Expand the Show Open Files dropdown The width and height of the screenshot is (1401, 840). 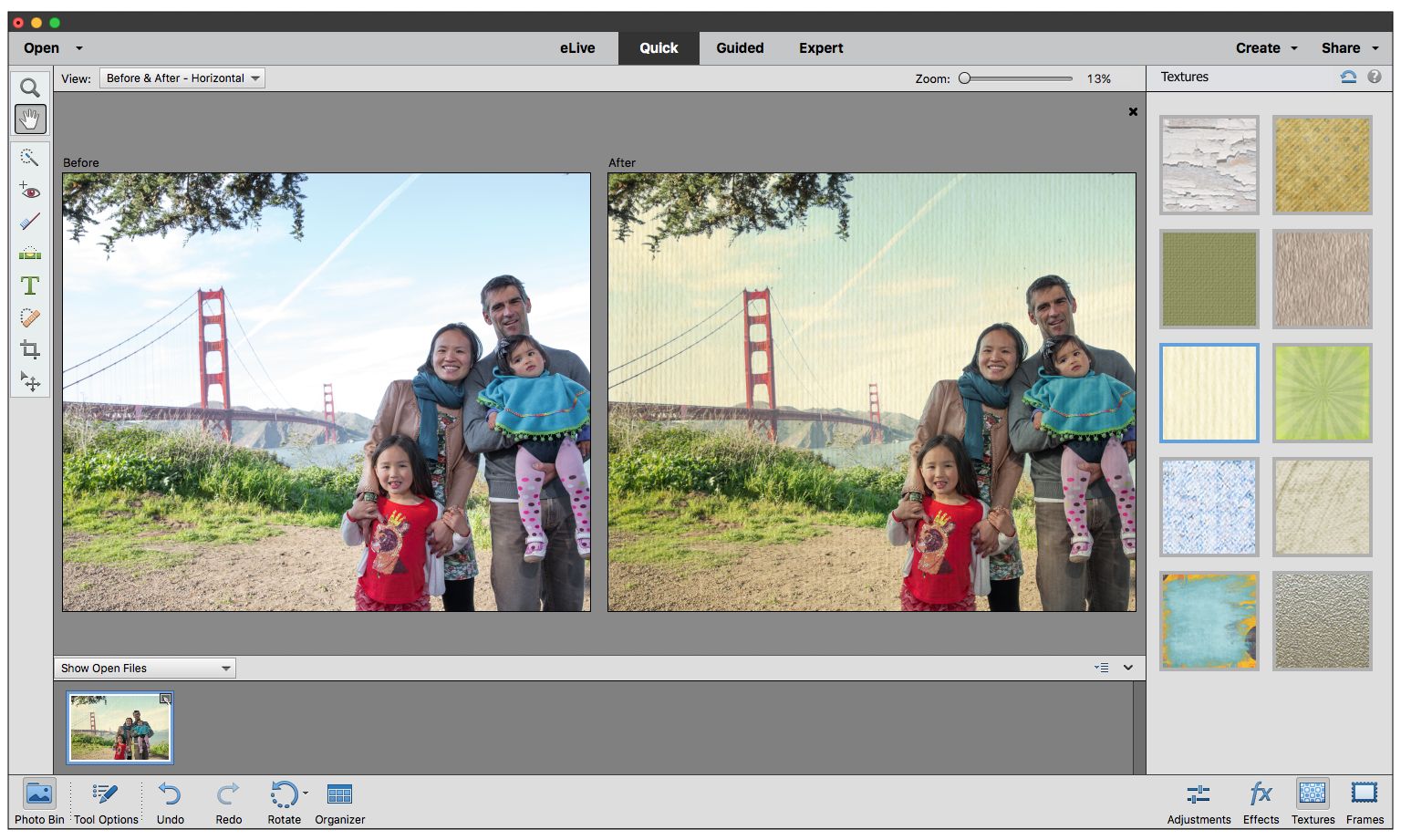click(x=145, y=669)
